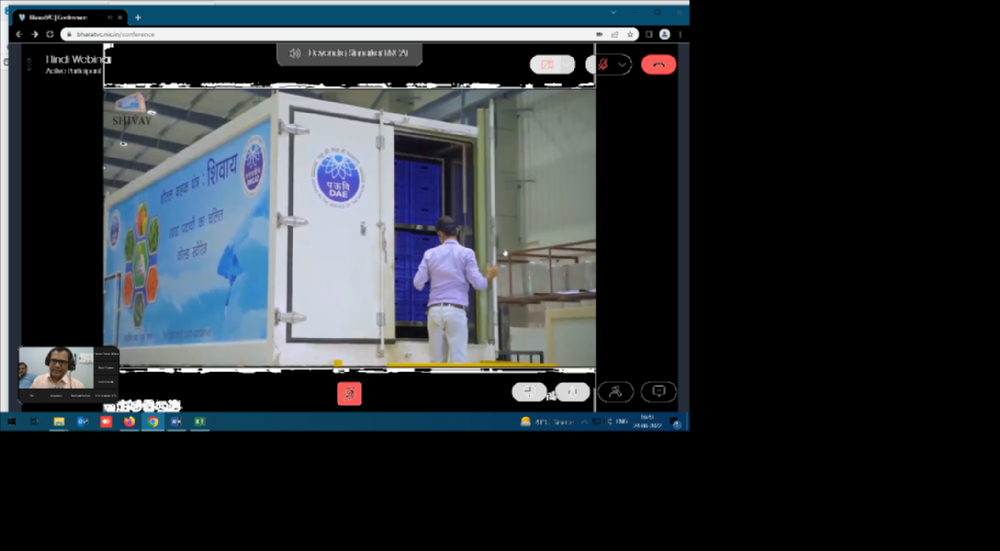Open the tab search chevron
Image resolution: width=1000 pixels, height=551 pixels.
[614, 12]
